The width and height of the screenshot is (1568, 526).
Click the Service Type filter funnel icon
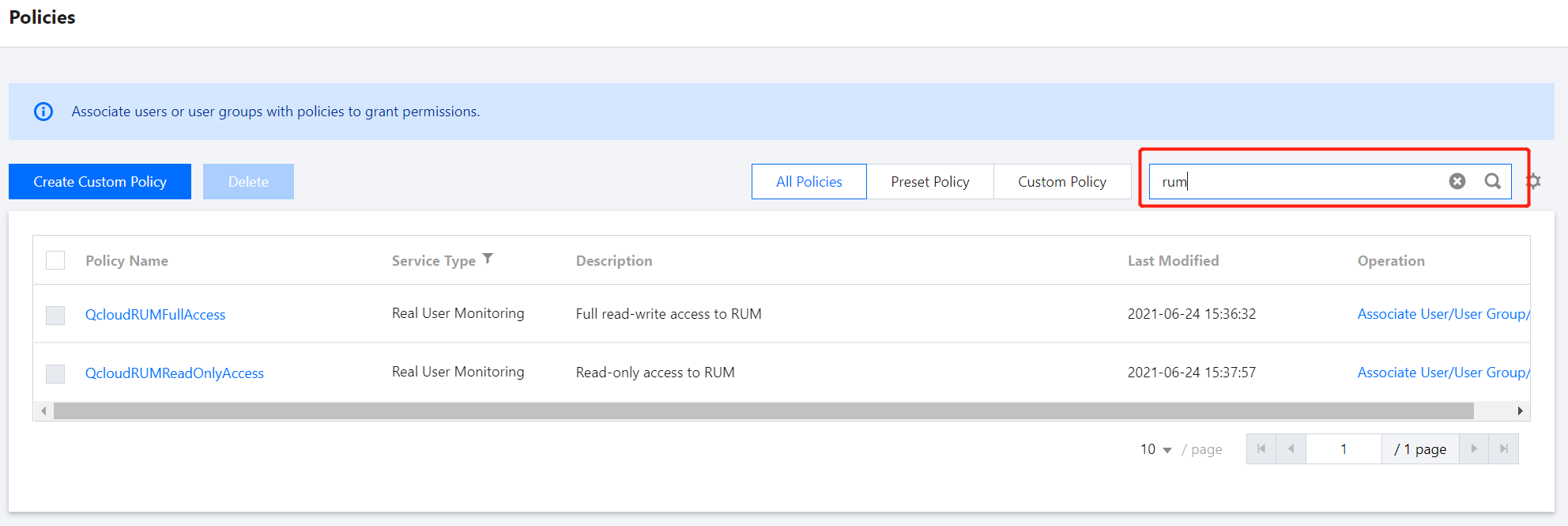(x=488, y=259)
